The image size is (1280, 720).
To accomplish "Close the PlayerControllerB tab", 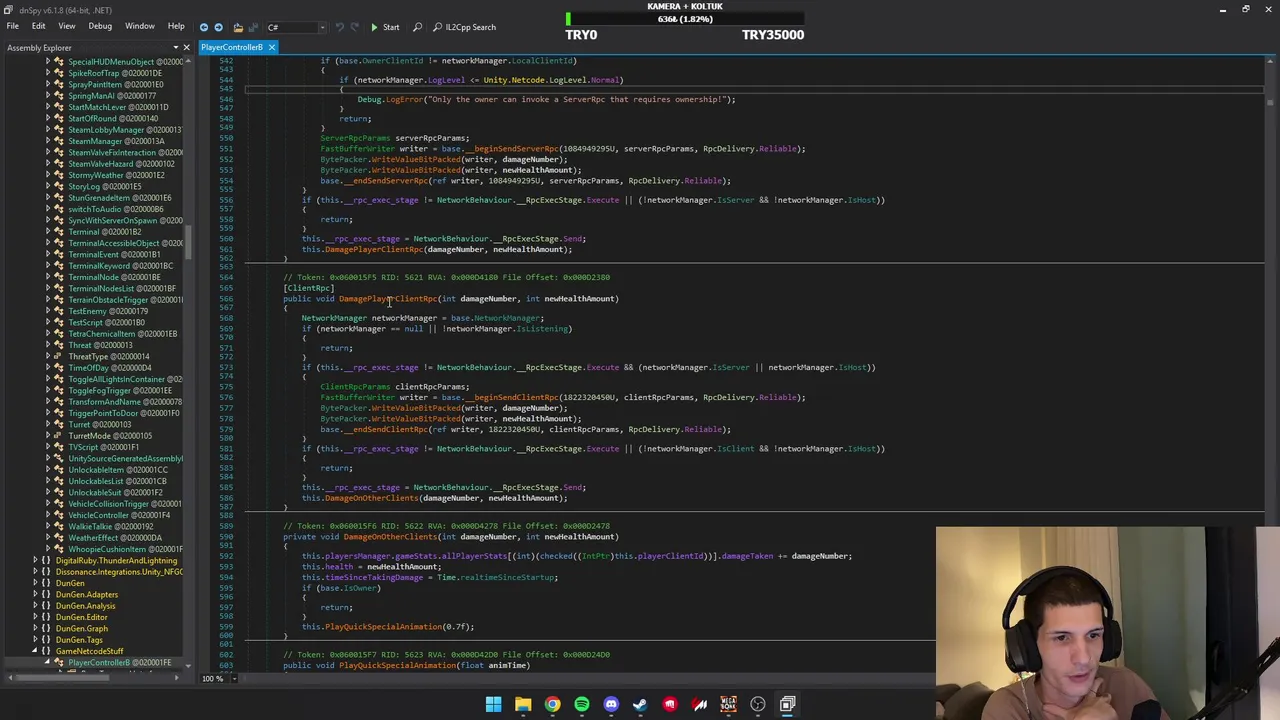I will (x=271, y=47).
